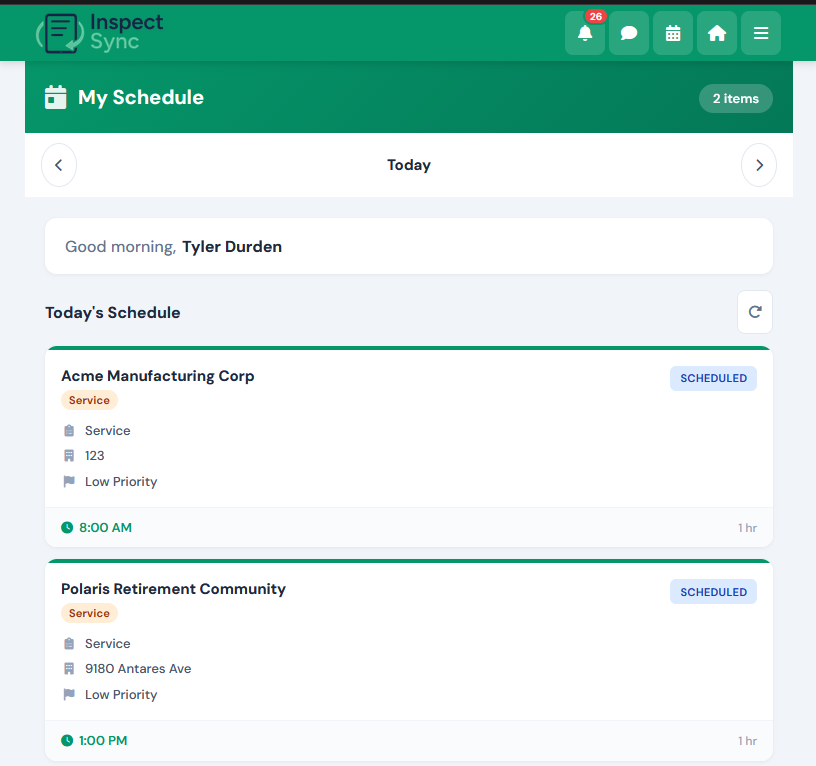Screen dimensions: 816x766
Task: Click SCHEDULED status on Polaris card
Action: tap(713, 592)
